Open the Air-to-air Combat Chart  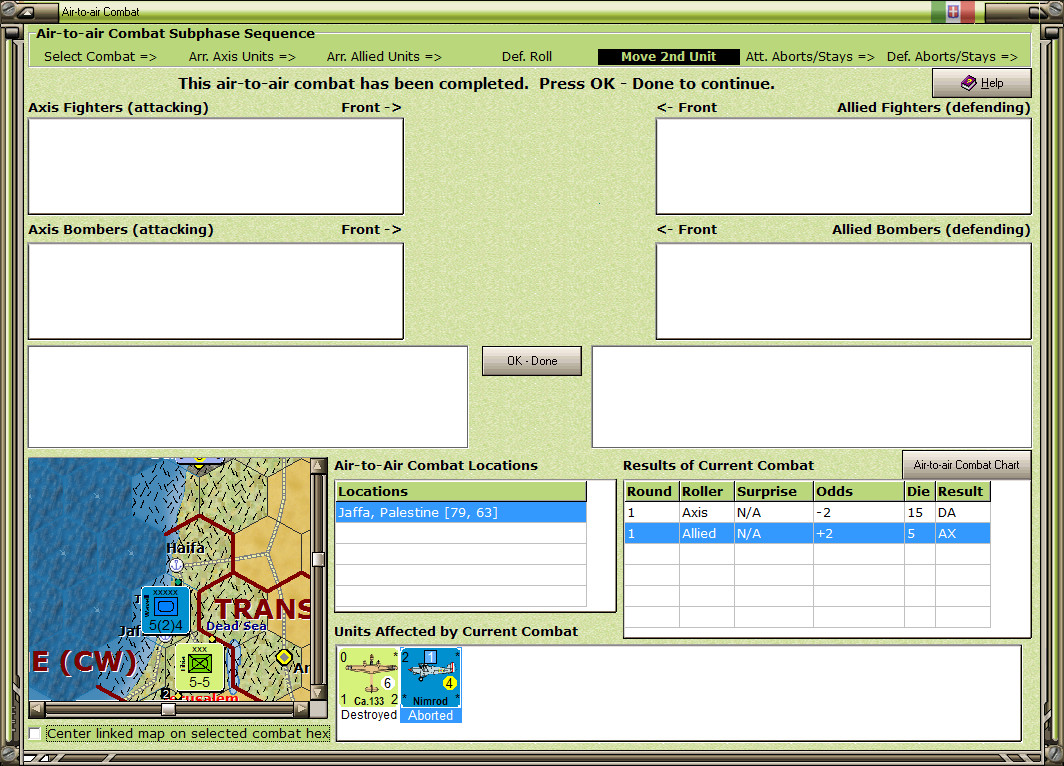[966, 465]
